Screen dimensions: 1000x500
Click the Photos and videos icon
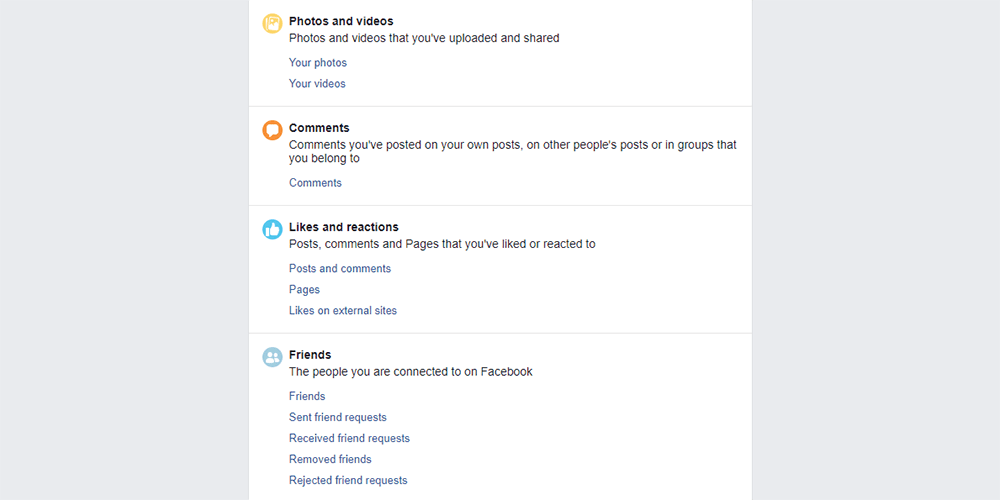click(272, 23)
